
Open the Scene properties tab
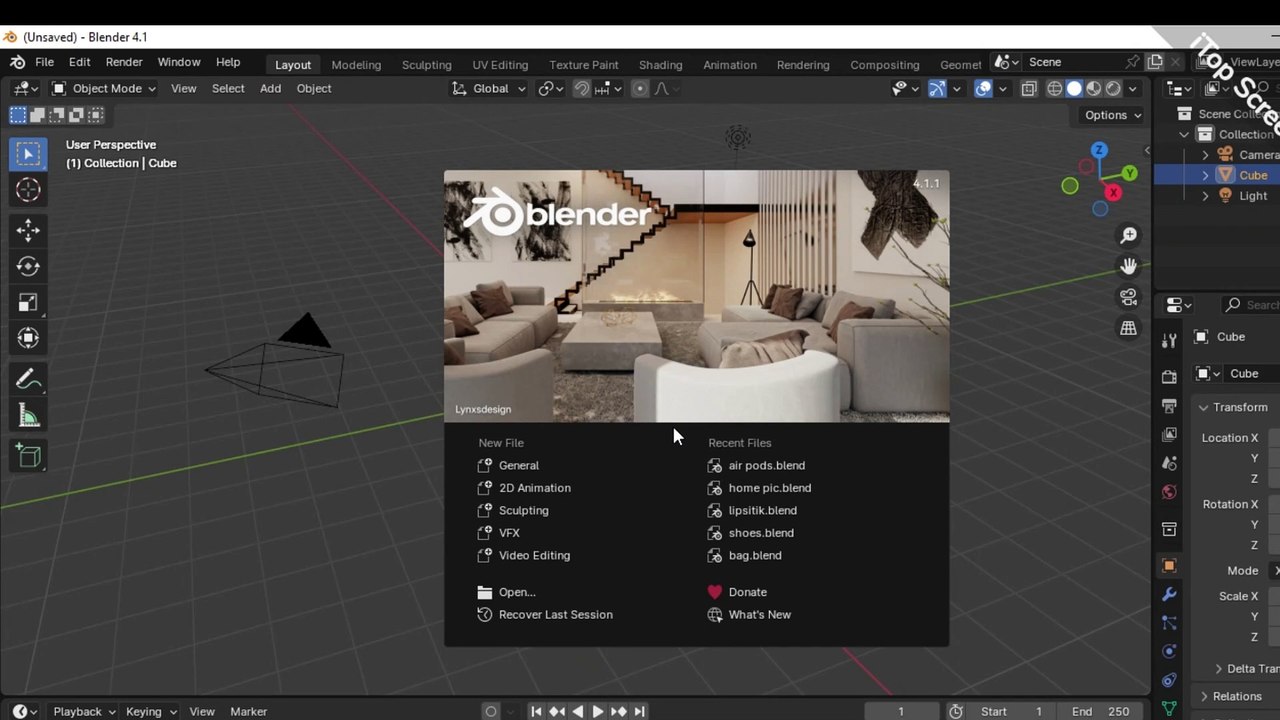[x=1169, y=464]
